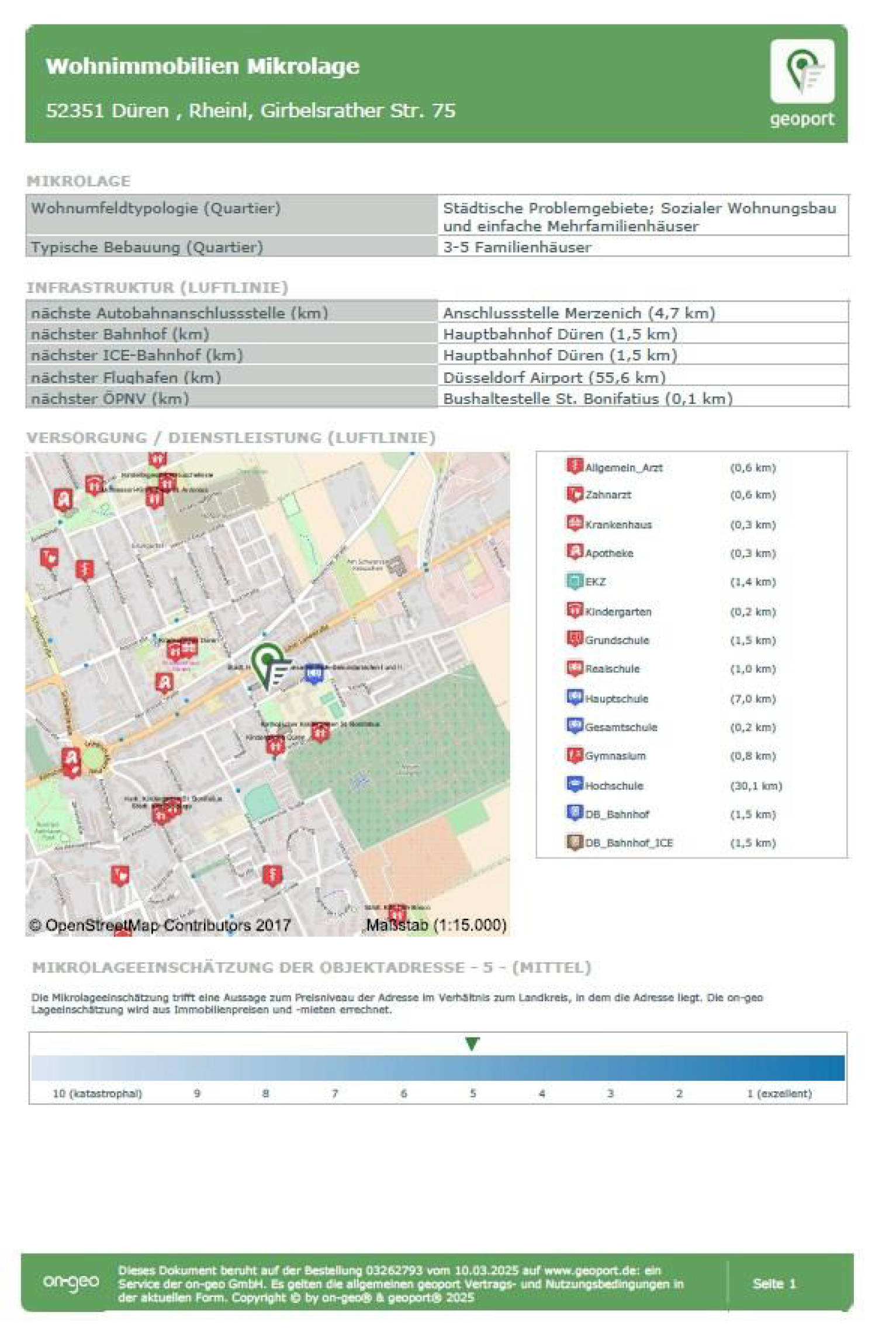This screenshot has height=1342, width=896.
Task: Click the 'nächster ÖPNV (km)' label
Action: pyautogui.click(x=110, y=399)
